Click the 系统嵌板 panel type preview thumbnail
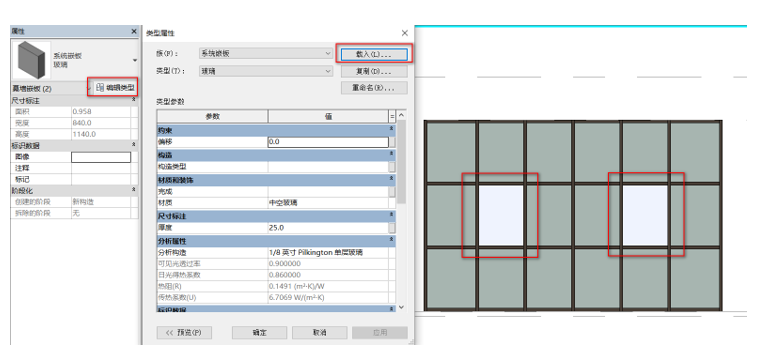 pyautogui.click(x=31, y=60)
